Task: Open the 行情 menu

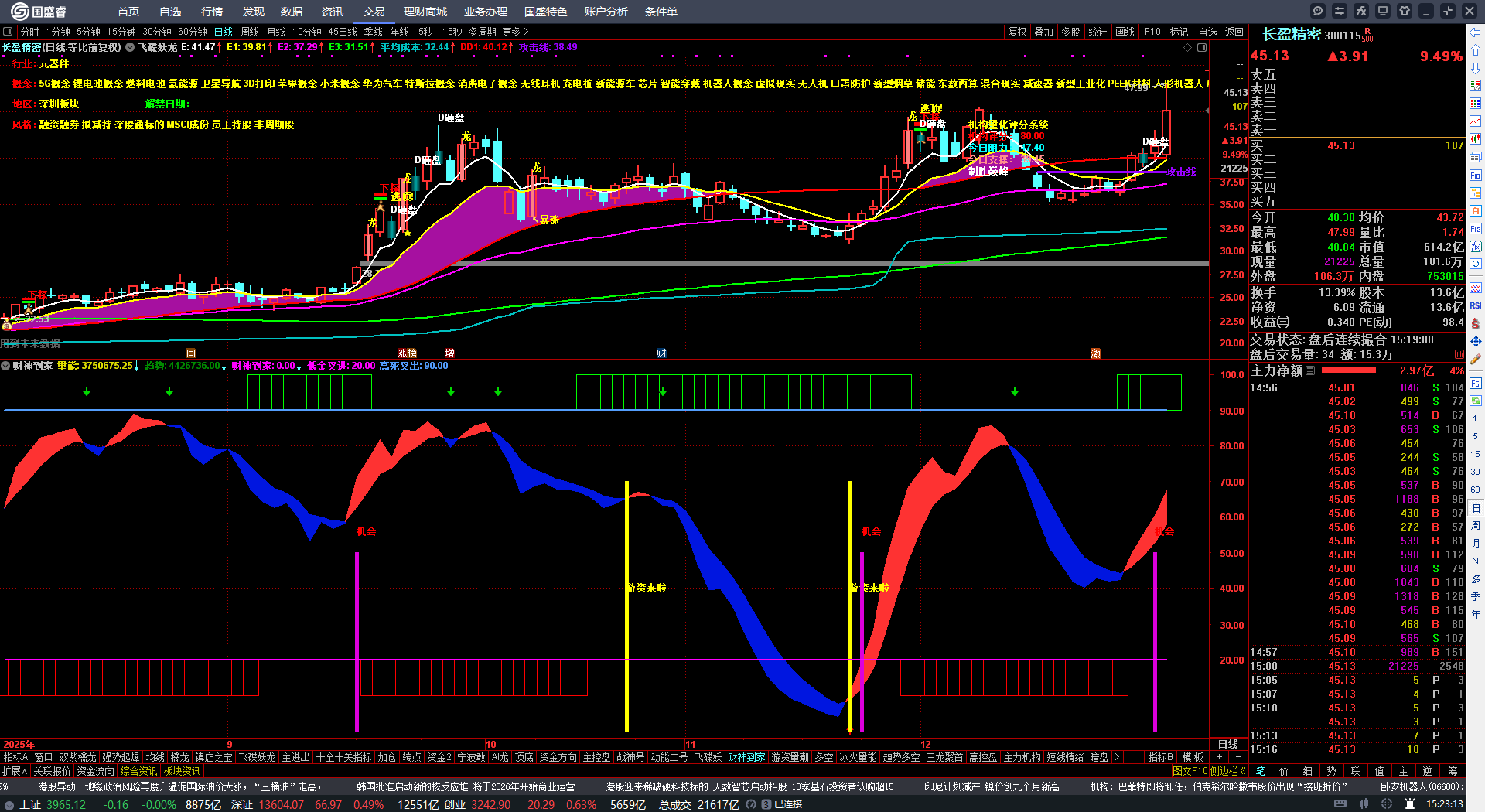Action: click(212, 12)
